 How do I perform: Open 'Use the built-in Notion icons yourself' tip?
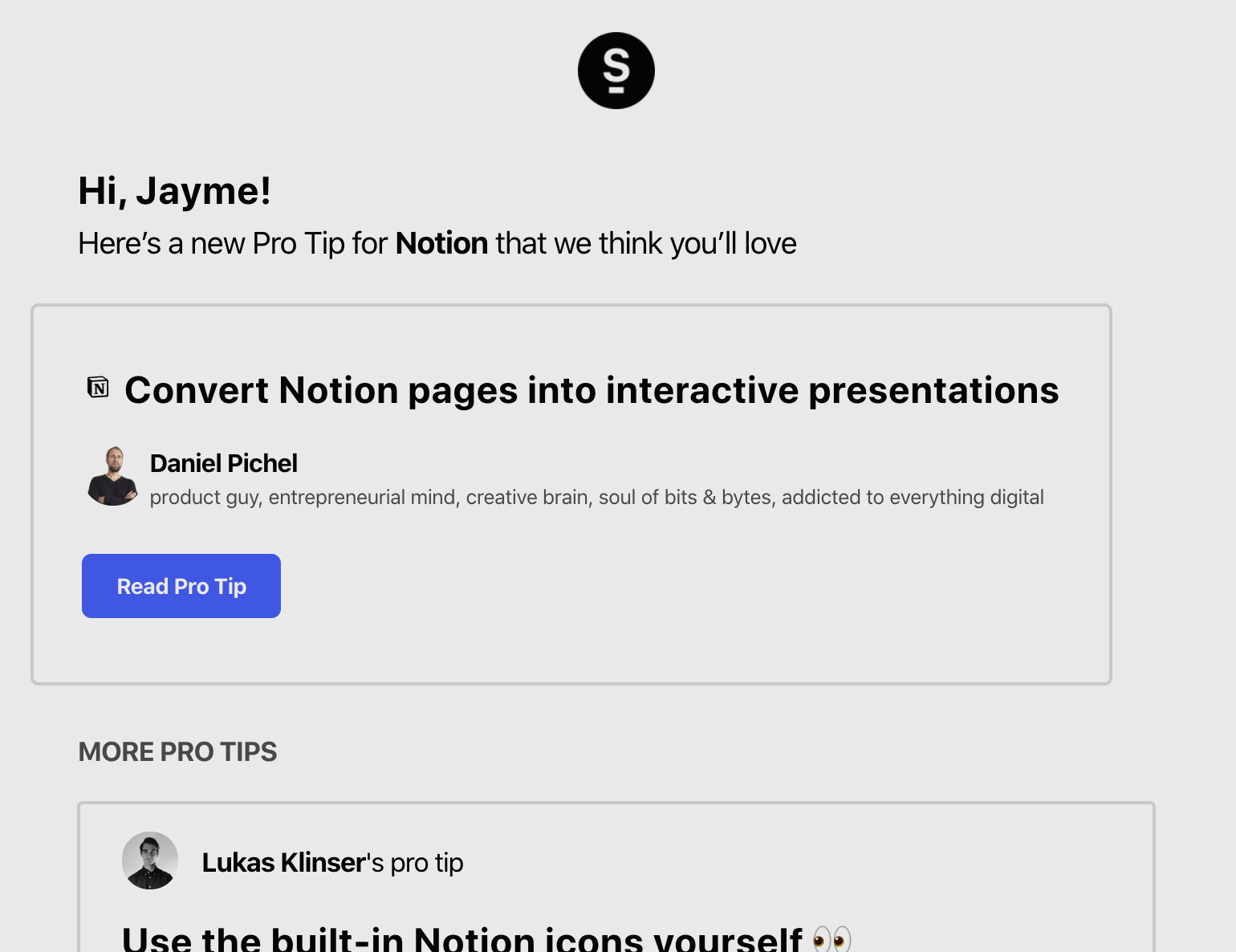coord(486,938)
